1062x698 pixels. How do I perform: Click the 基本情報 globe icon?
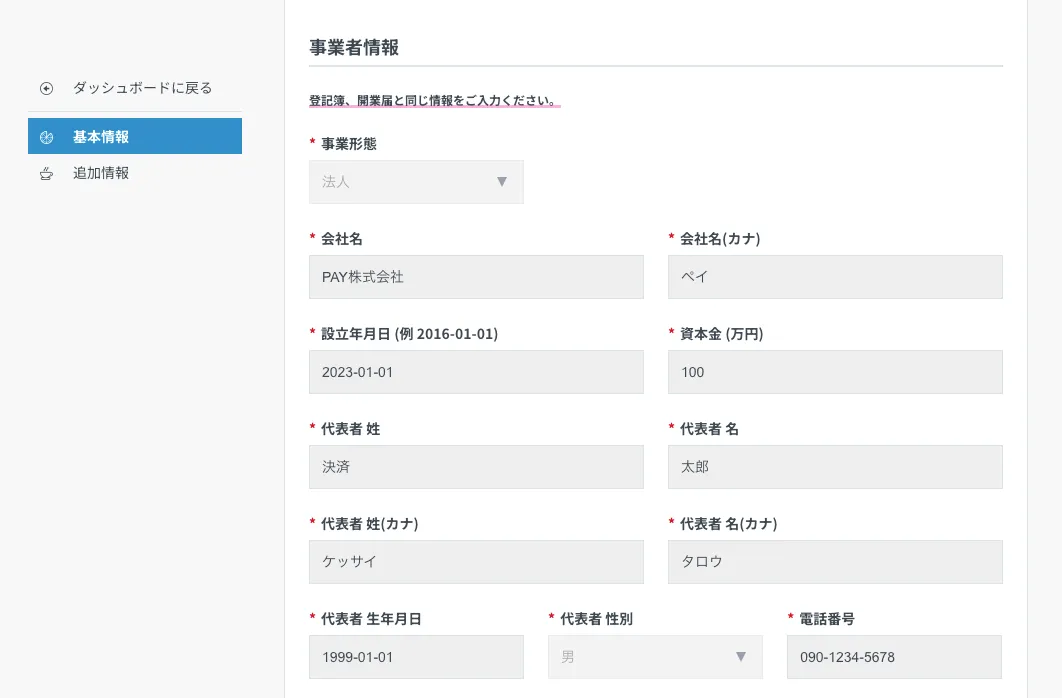click(46, 137)
